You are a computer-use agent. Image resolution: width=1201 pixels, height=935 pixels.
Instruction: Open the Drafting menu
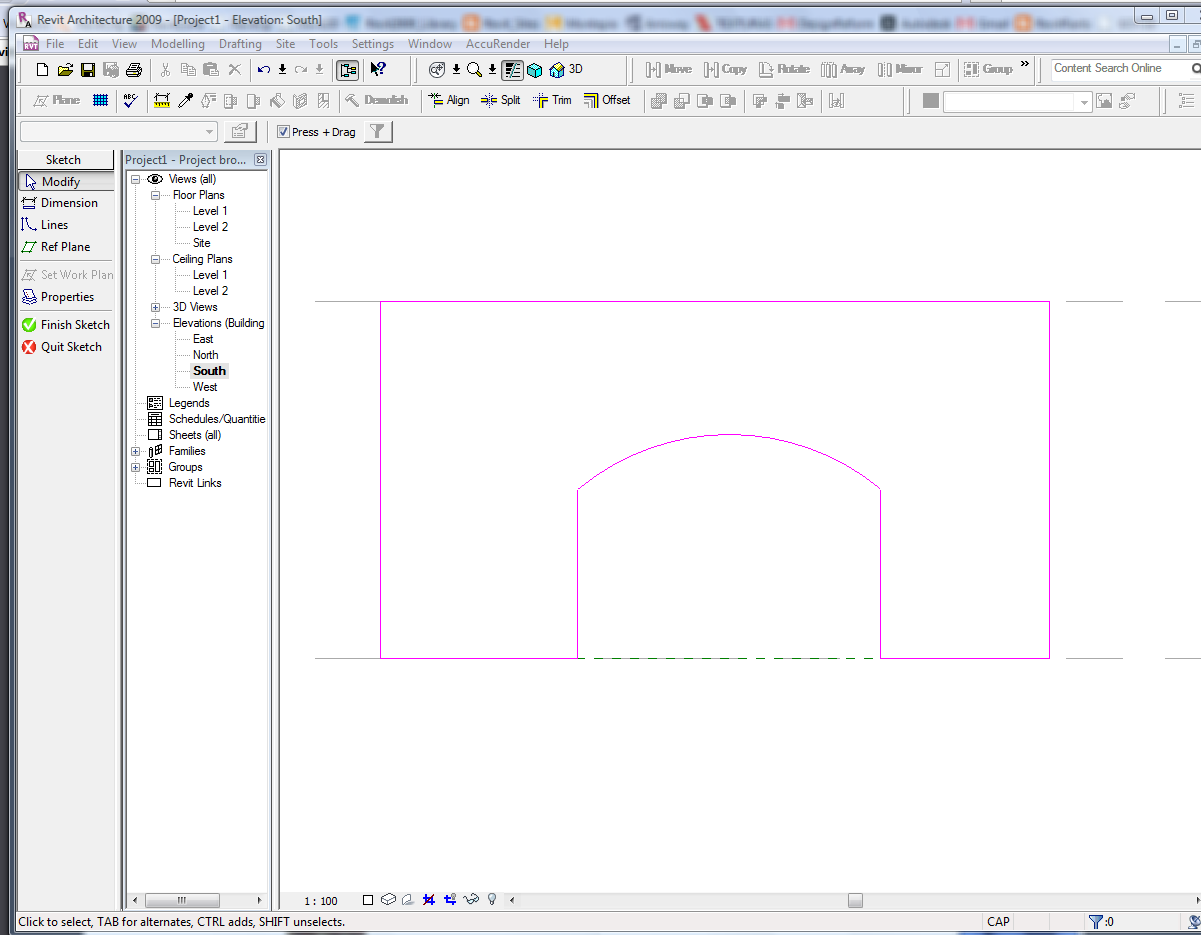(x=240, y=44)
